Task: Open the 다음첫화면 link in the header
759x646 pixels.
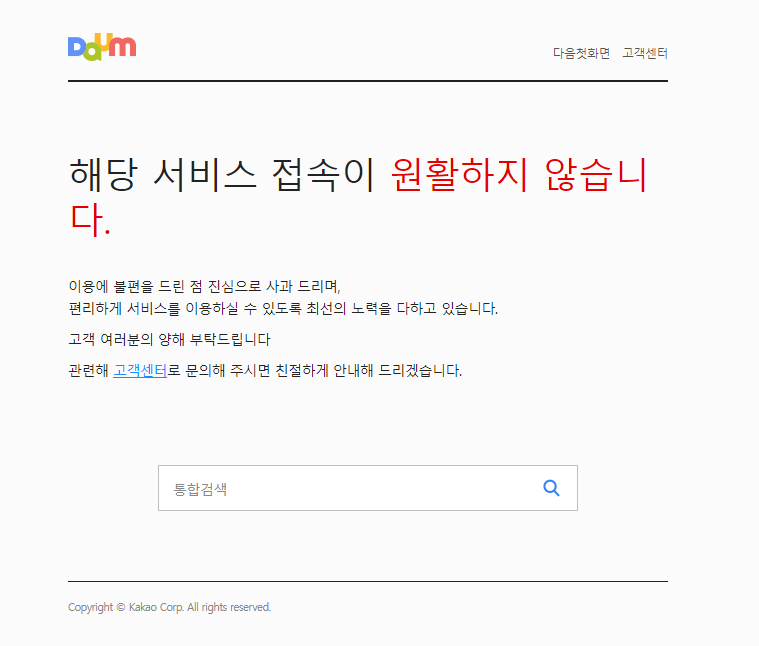Action: (x=581, y=53)
